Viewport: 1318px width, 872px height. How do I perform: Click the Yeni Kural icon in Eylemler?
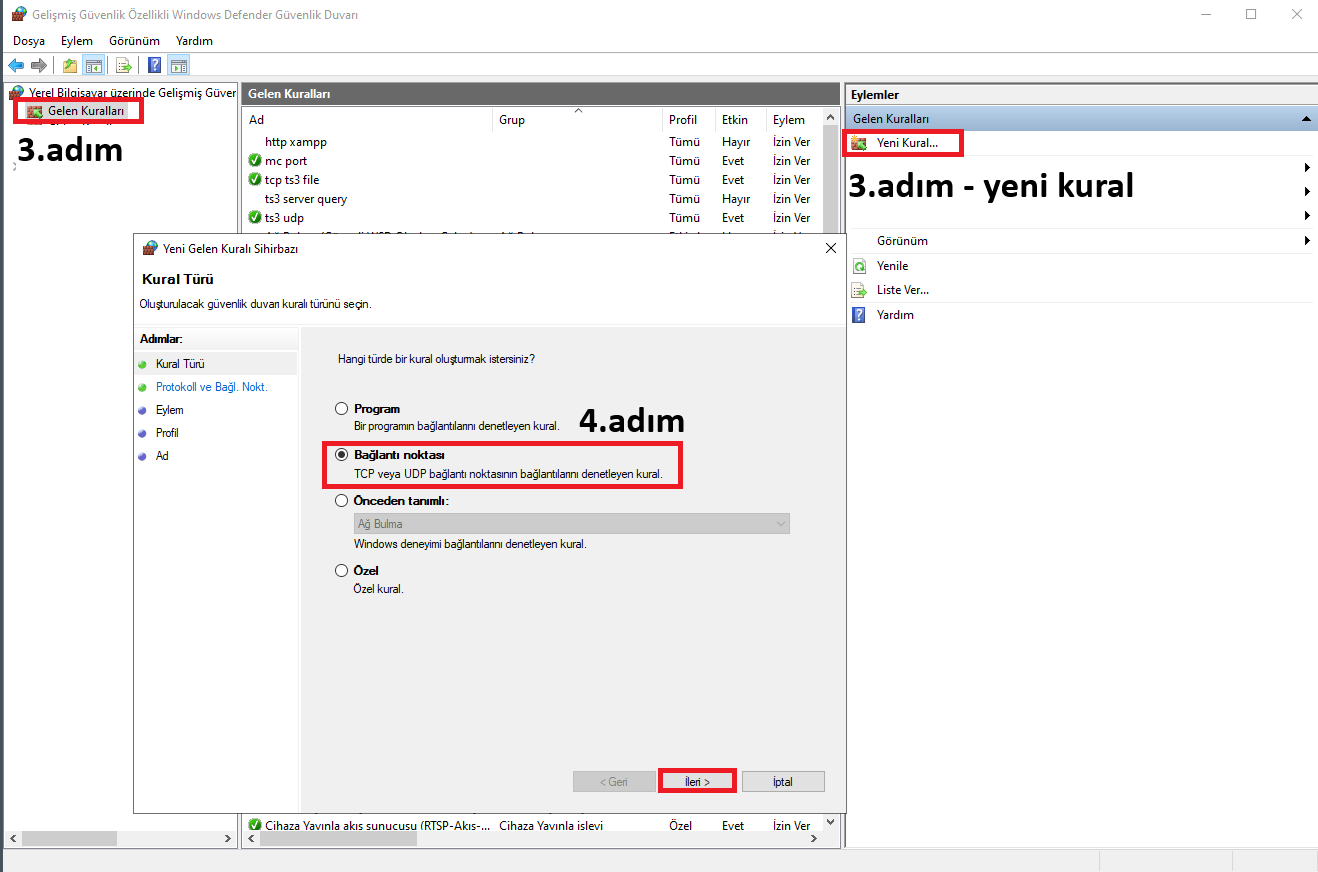coord(858,143)
